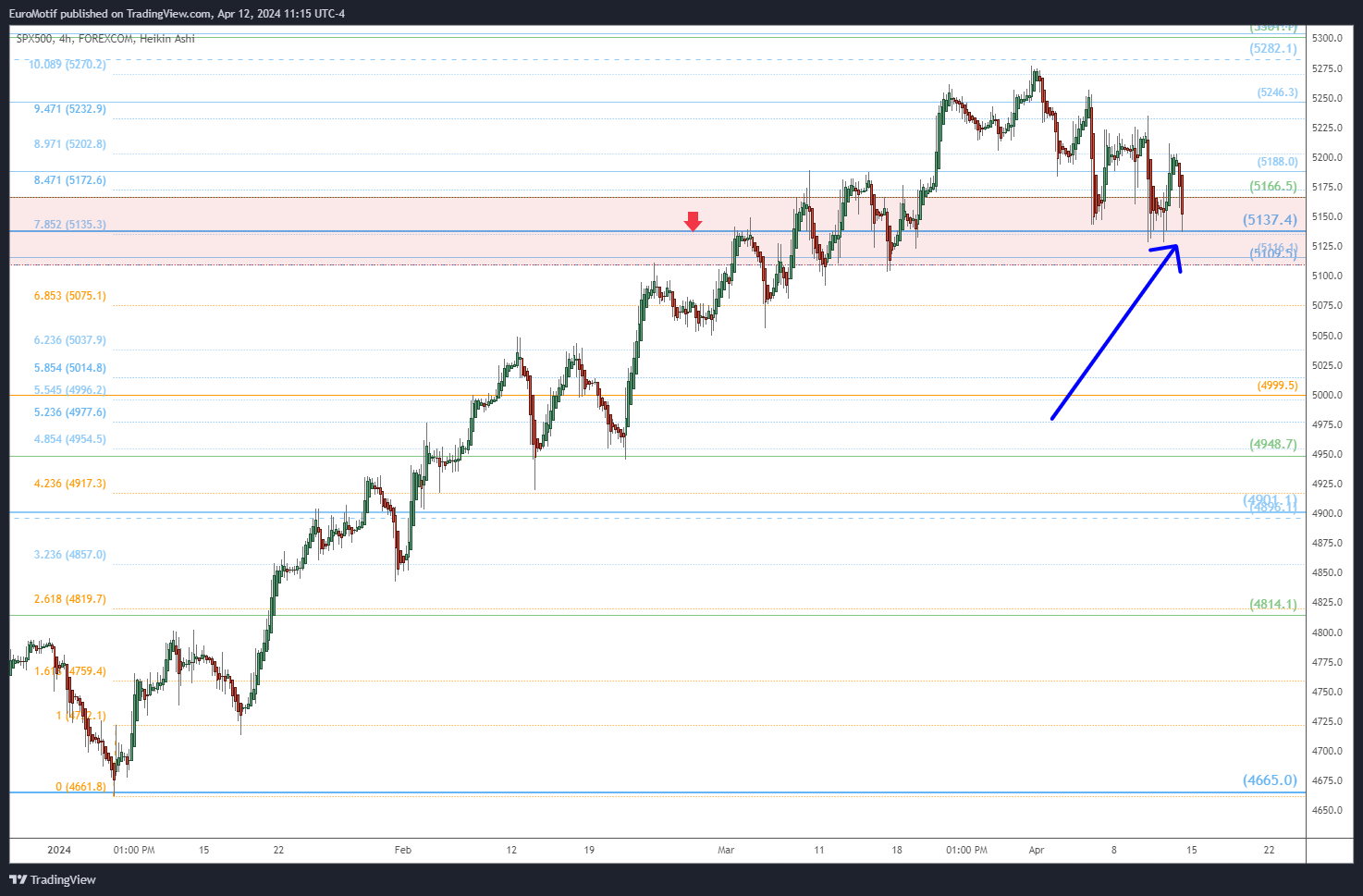Click the 5300.0 price axis tick
This screenshot has width=1363, height=896.
click(x=1327, y=38)
